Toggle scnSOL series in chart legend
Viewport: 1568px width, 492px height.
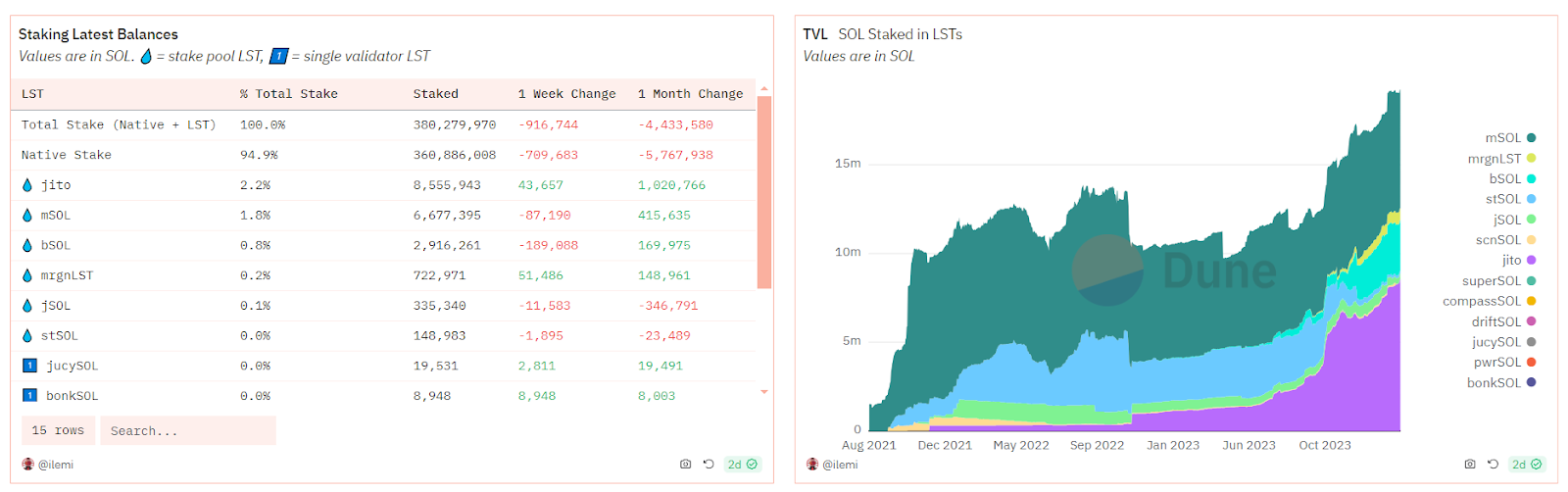click(1505, 240)
